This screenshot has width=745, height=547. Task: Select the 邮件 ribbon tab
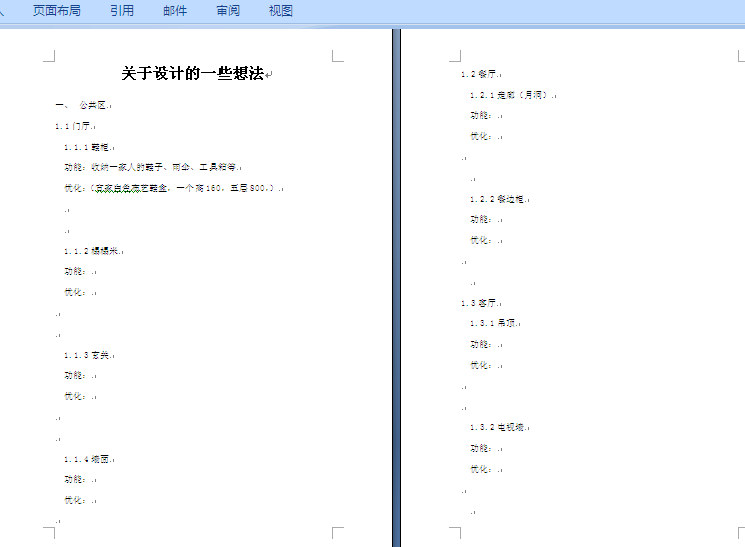(174, 11)
